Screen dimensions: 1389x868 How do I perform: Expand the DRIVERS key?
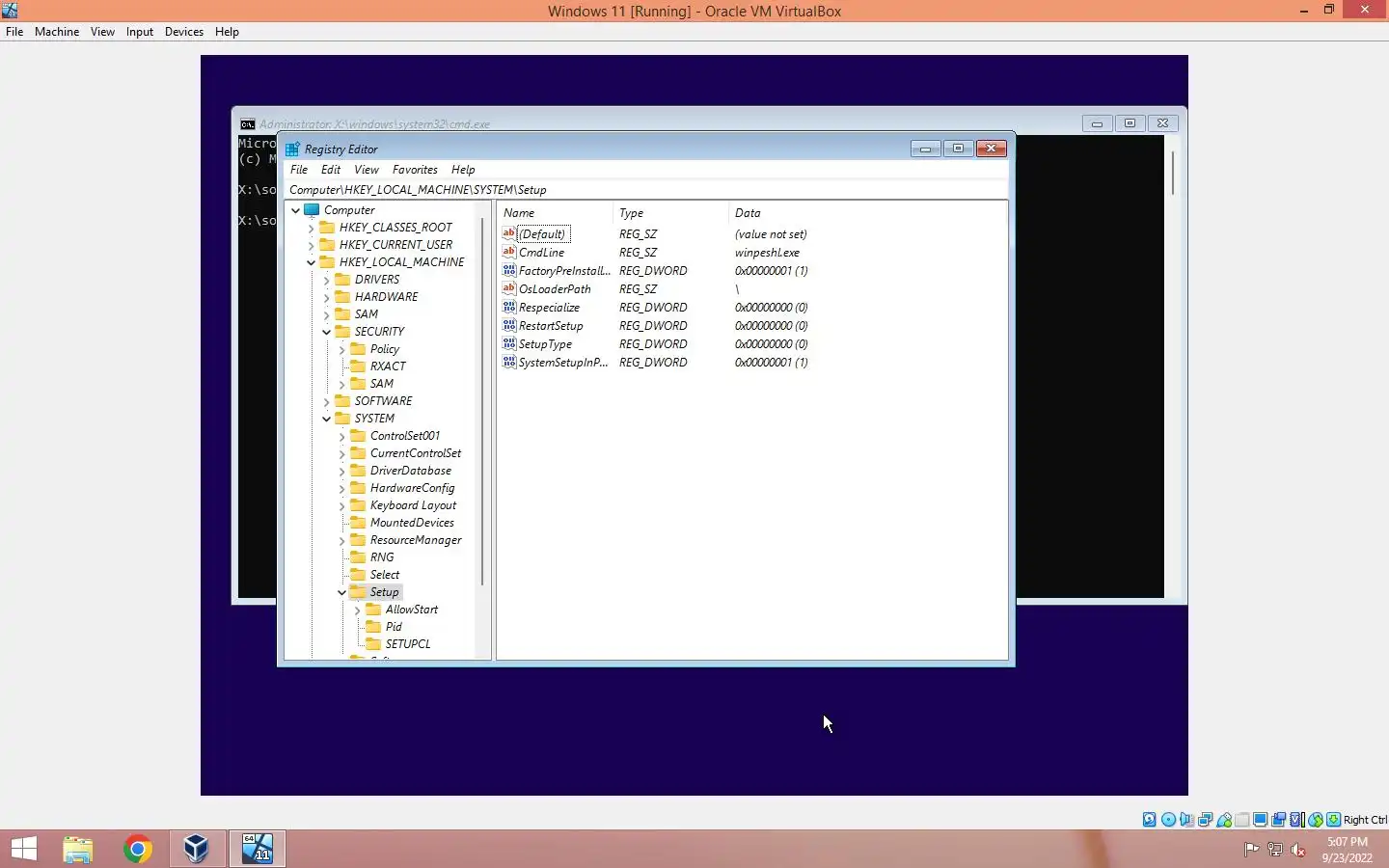point(326,280)
